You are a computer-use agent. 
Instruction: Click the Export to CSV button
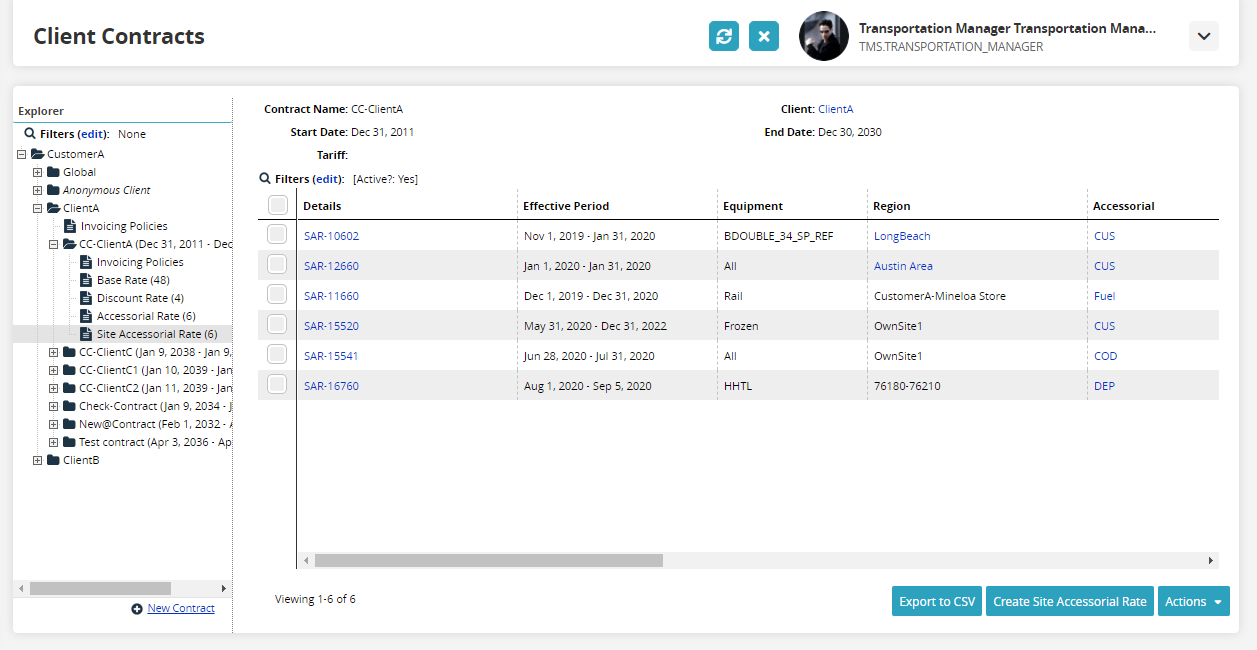937,601
